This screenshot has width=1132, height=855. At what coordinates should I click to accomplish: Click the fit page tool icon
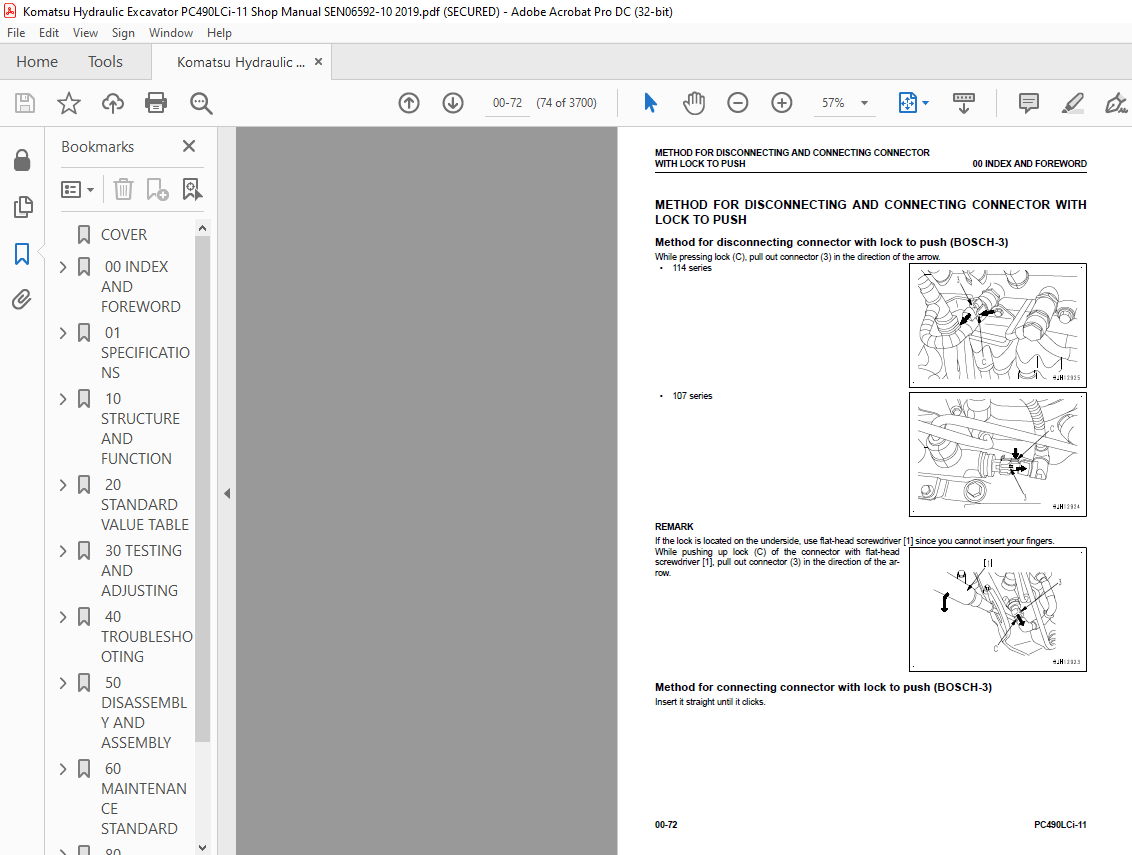click(907, 103)
